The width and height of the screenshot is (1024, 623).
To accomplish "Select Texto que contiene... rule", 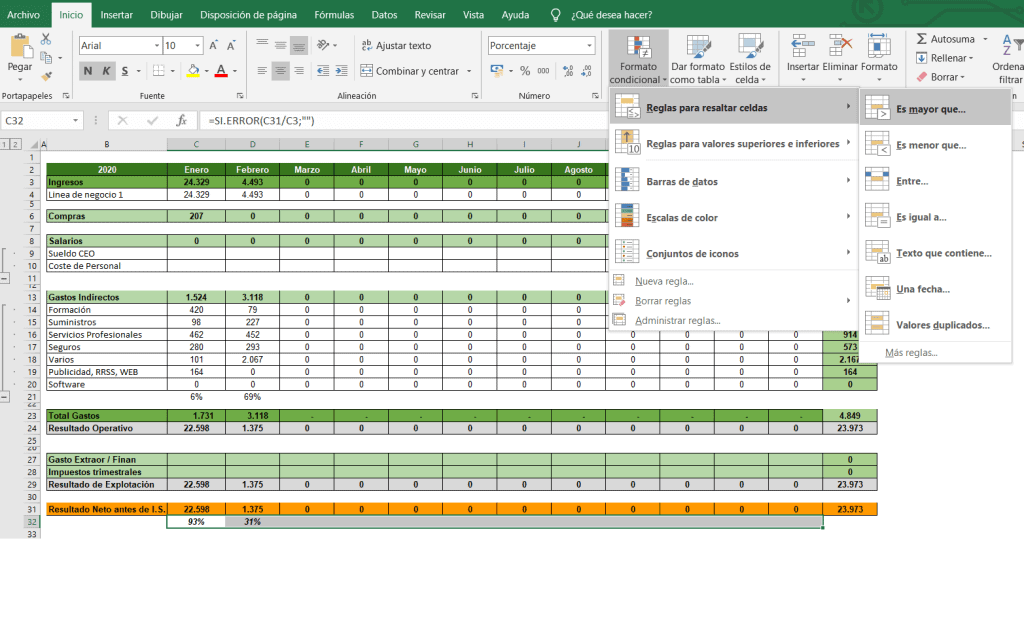I will click(936, 253).
